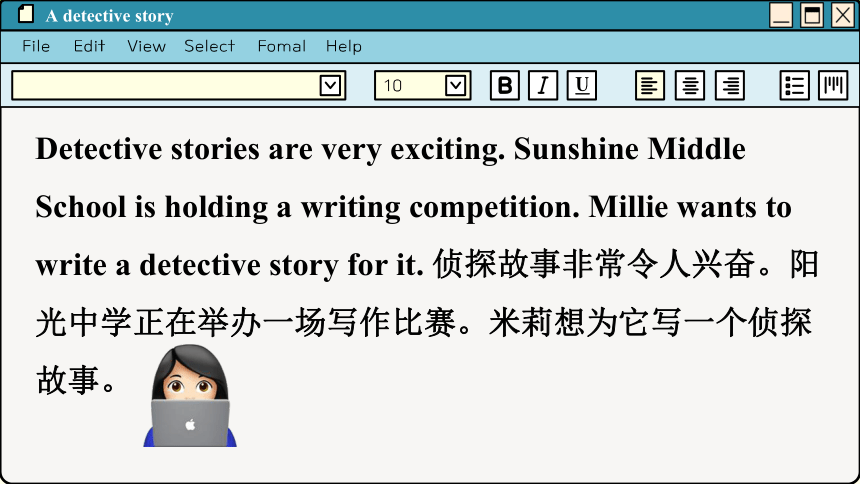Open the File menu
860x484 pixels.
pos(36,46)
